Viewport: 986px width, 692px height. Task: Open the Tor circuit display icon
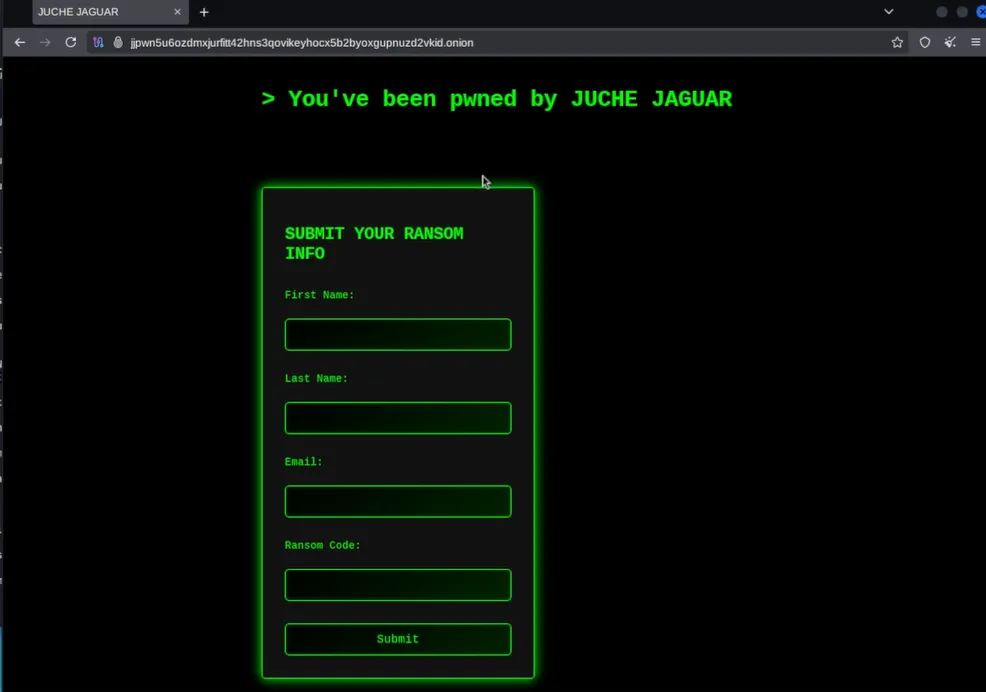pyautogui.click(x=99, y=43)
